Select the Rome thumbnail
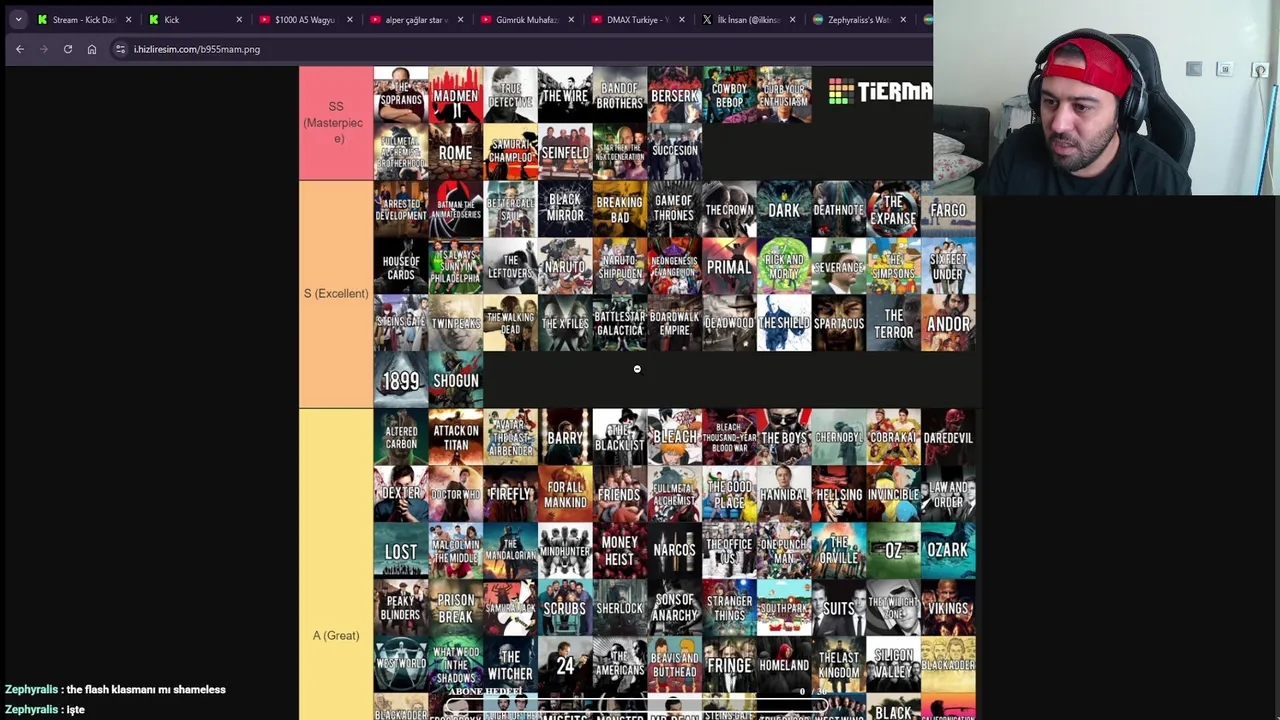This screenshot has height=720, width=1280. [x=456, y=152]
